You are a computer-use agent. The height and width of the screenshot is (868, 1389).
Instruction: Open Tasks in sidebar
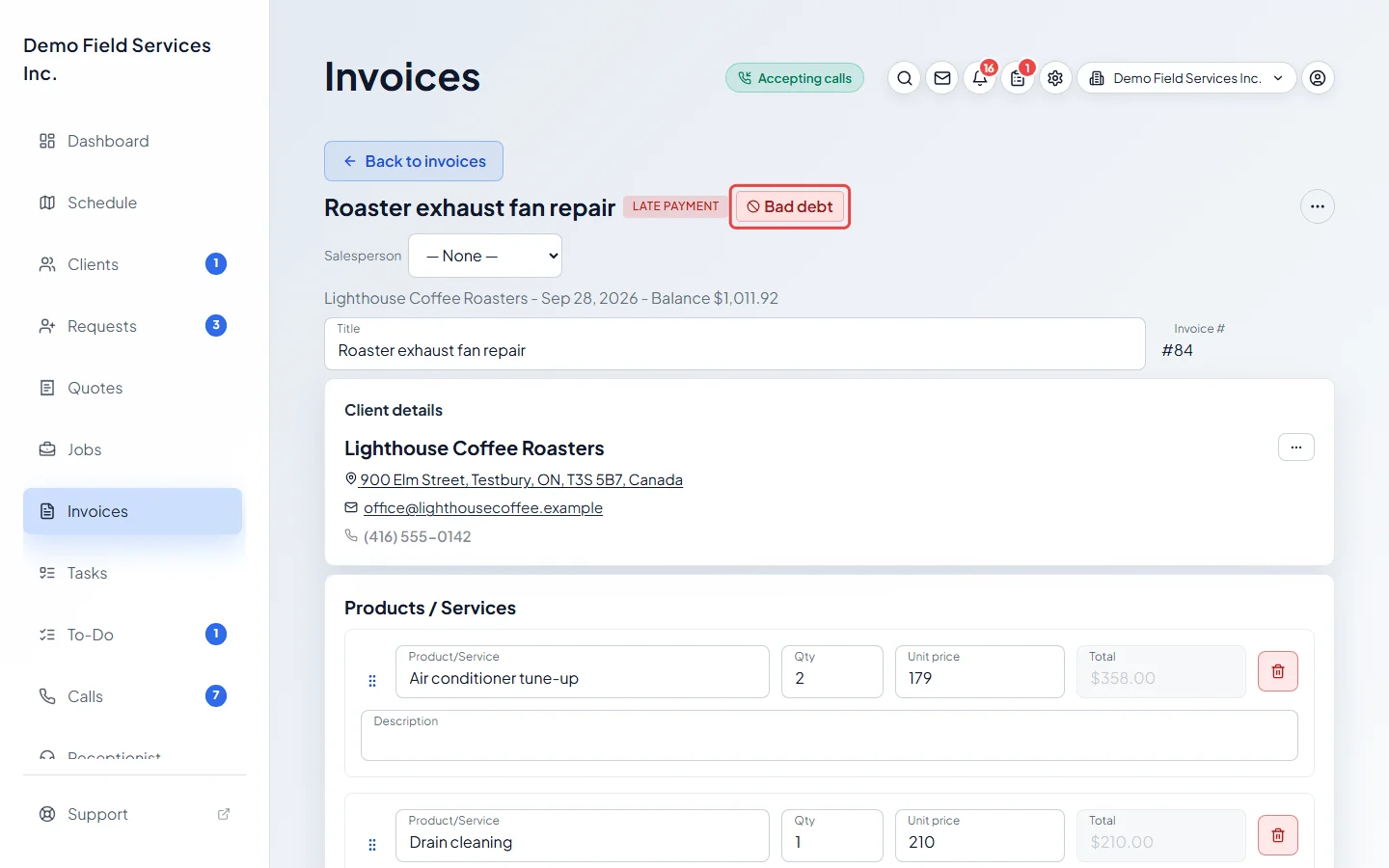point(133,573)
